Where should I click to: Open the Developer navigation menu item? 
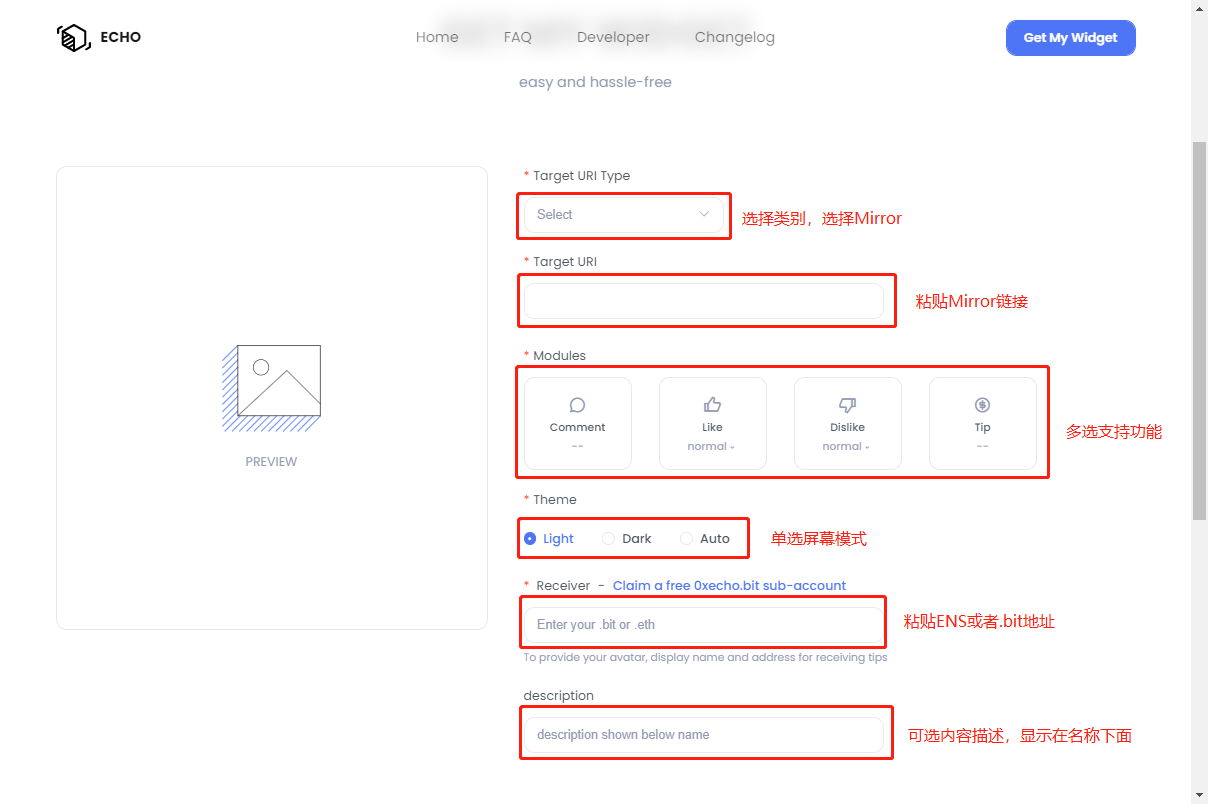point(613,37)
